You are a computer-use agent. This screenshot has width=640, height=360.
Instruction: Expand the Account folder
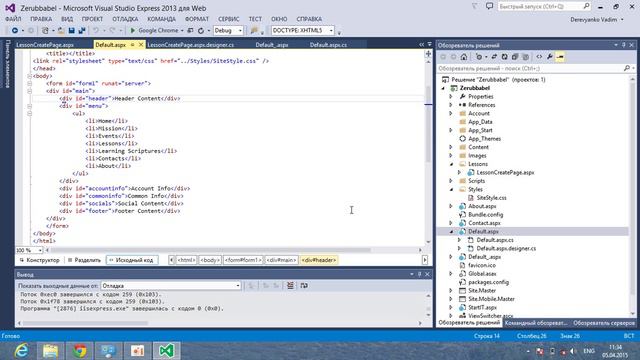click(x=451, y=113)
